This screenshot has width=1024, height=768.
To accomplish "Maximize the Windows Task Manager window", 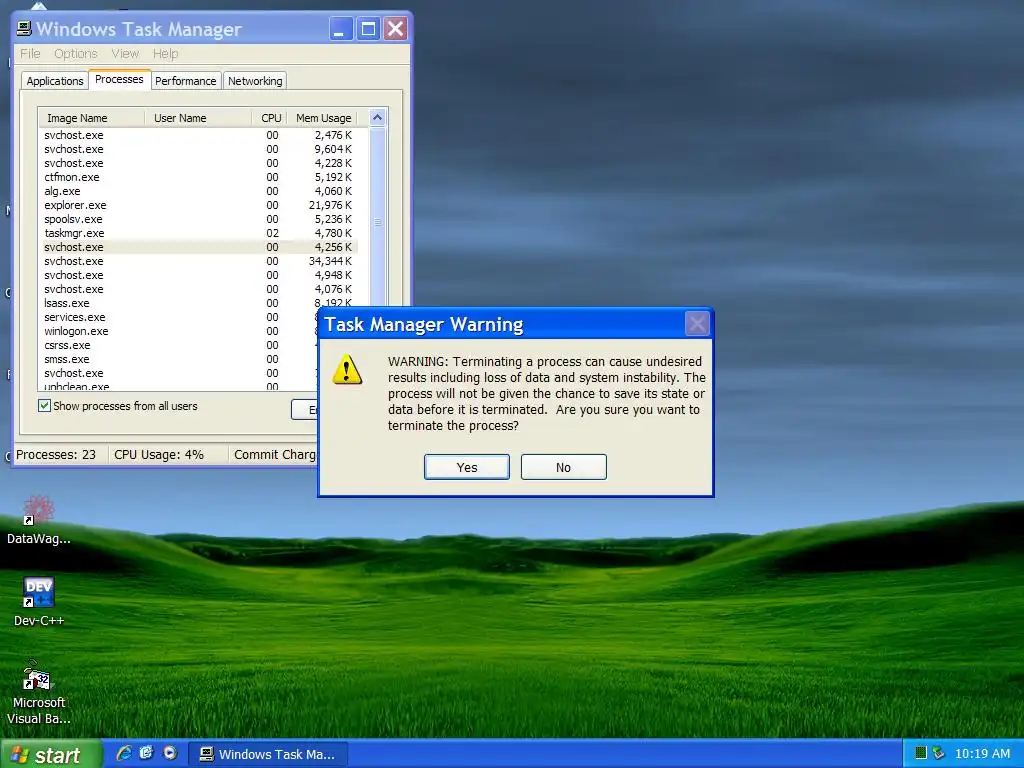I will click(x=368, y=29).
